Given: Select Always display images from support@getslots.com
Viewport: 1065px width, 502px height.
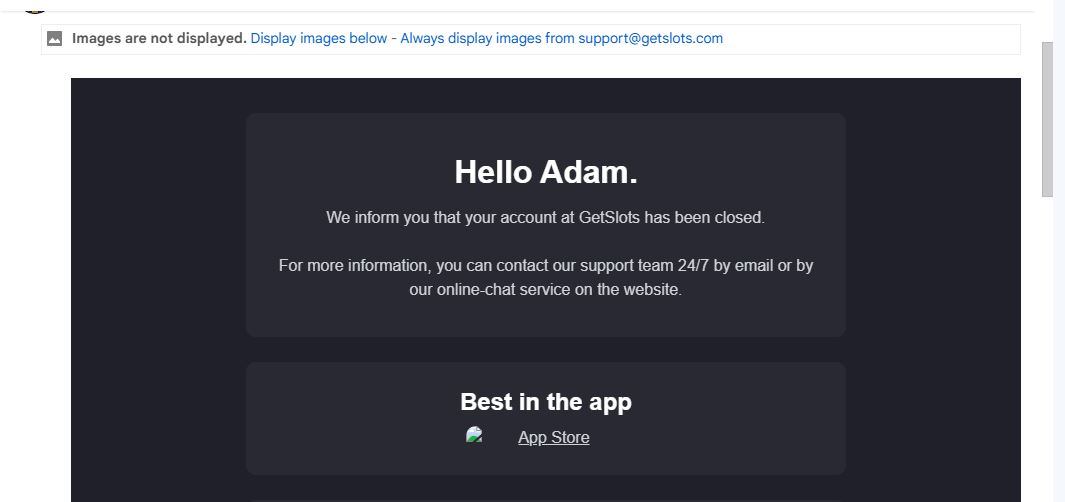Looking at the screenshot, I should (x=561, y=39).
